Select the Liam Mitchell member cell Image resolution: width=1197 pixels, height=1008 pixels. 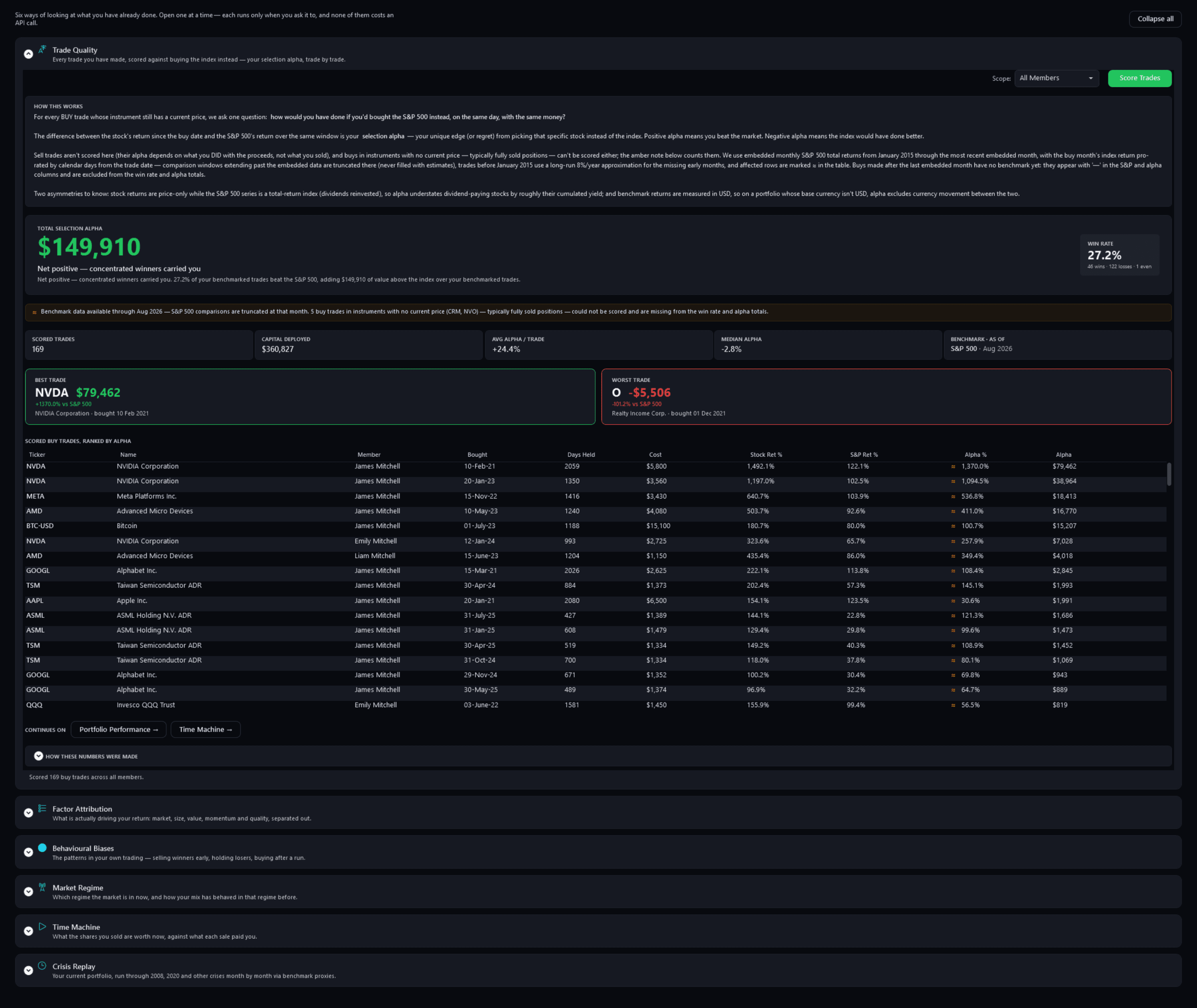pyautogui.click(x=375, y=556)
